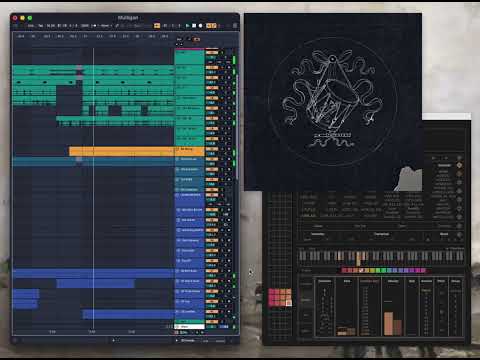480x360 pixels.
Task: Select the orange highlighted track header
Action: pos(190,151)
